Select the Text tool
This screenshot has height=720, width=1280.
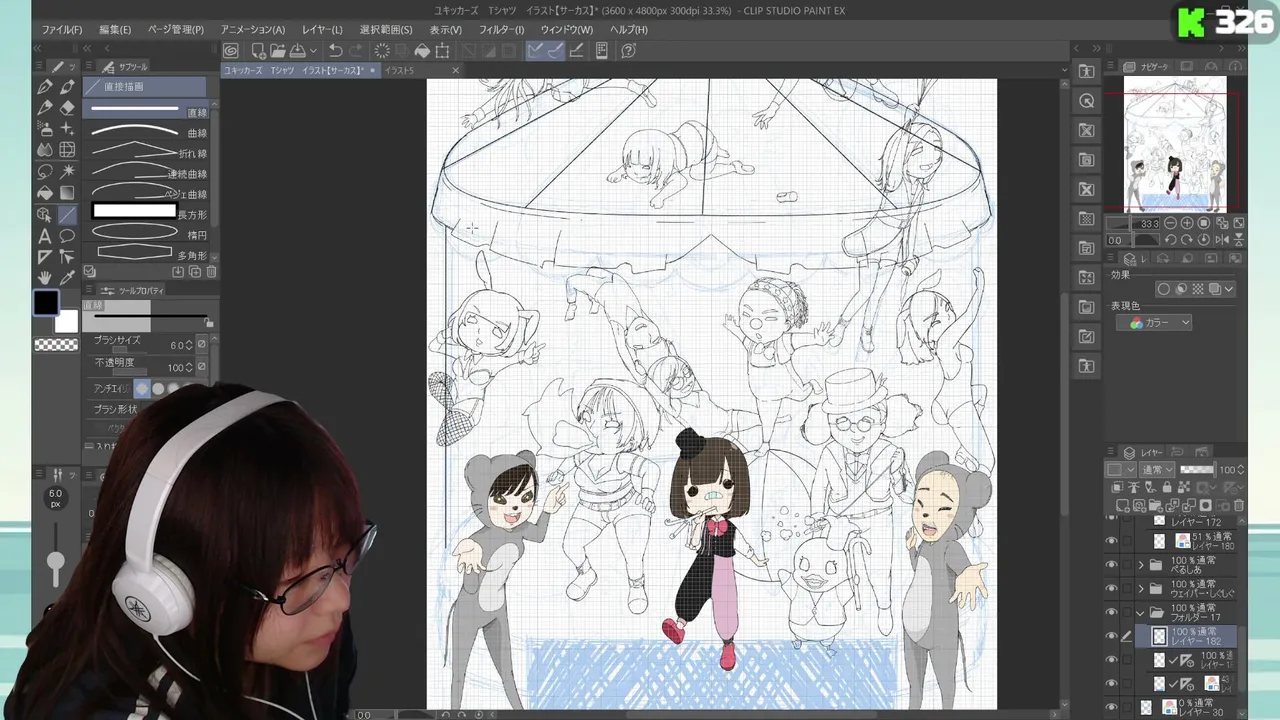[x=45, y=236]
